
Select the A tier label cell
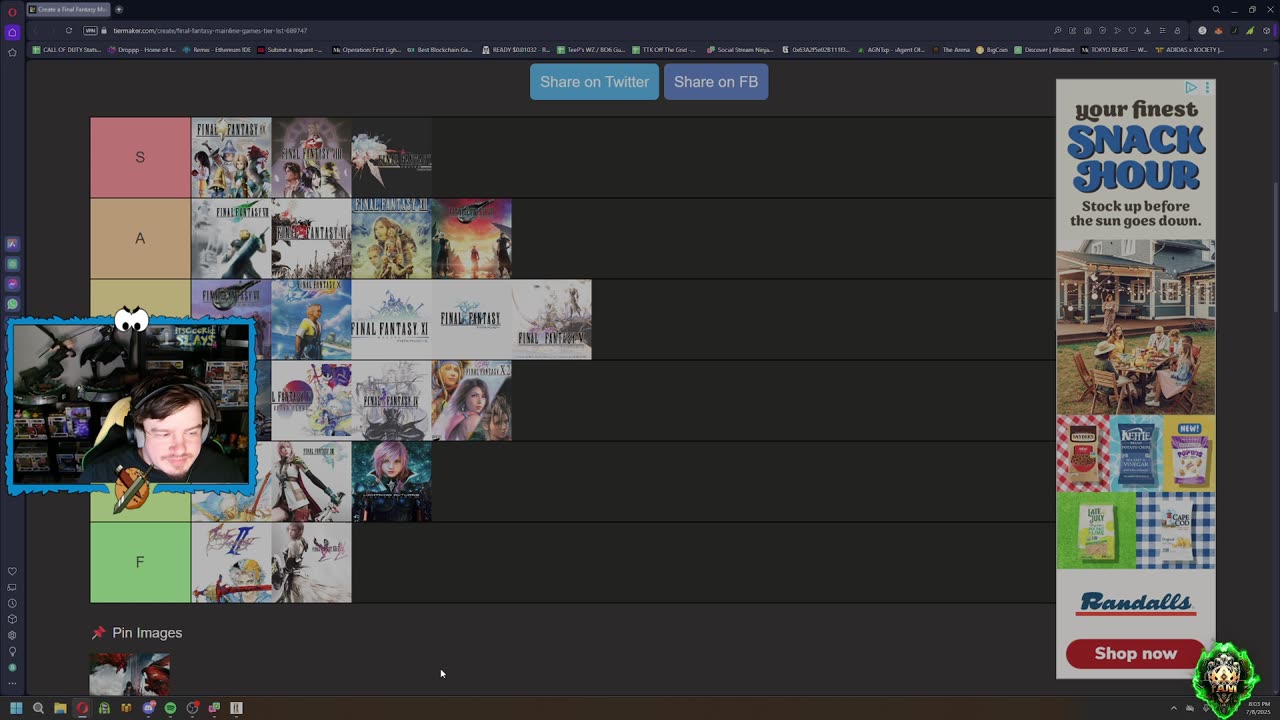140,238
